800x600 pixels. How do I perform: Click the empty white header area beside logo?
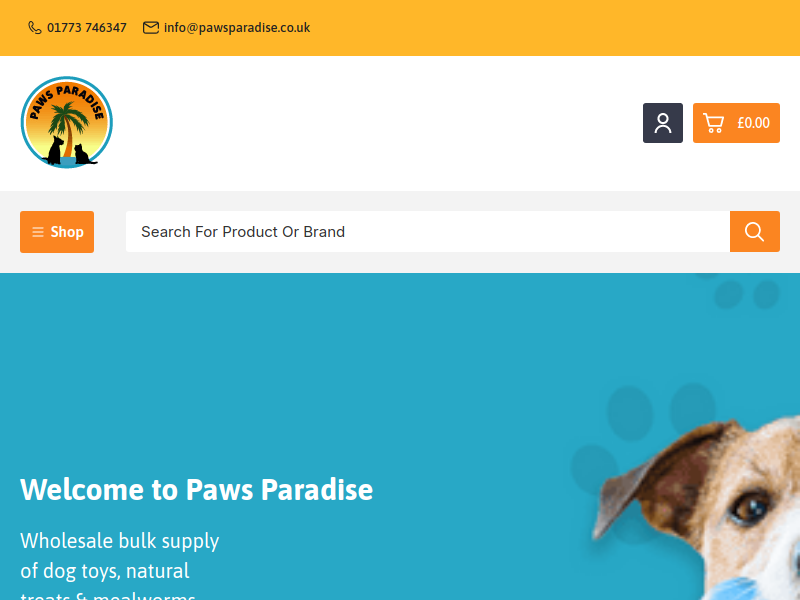378,123
